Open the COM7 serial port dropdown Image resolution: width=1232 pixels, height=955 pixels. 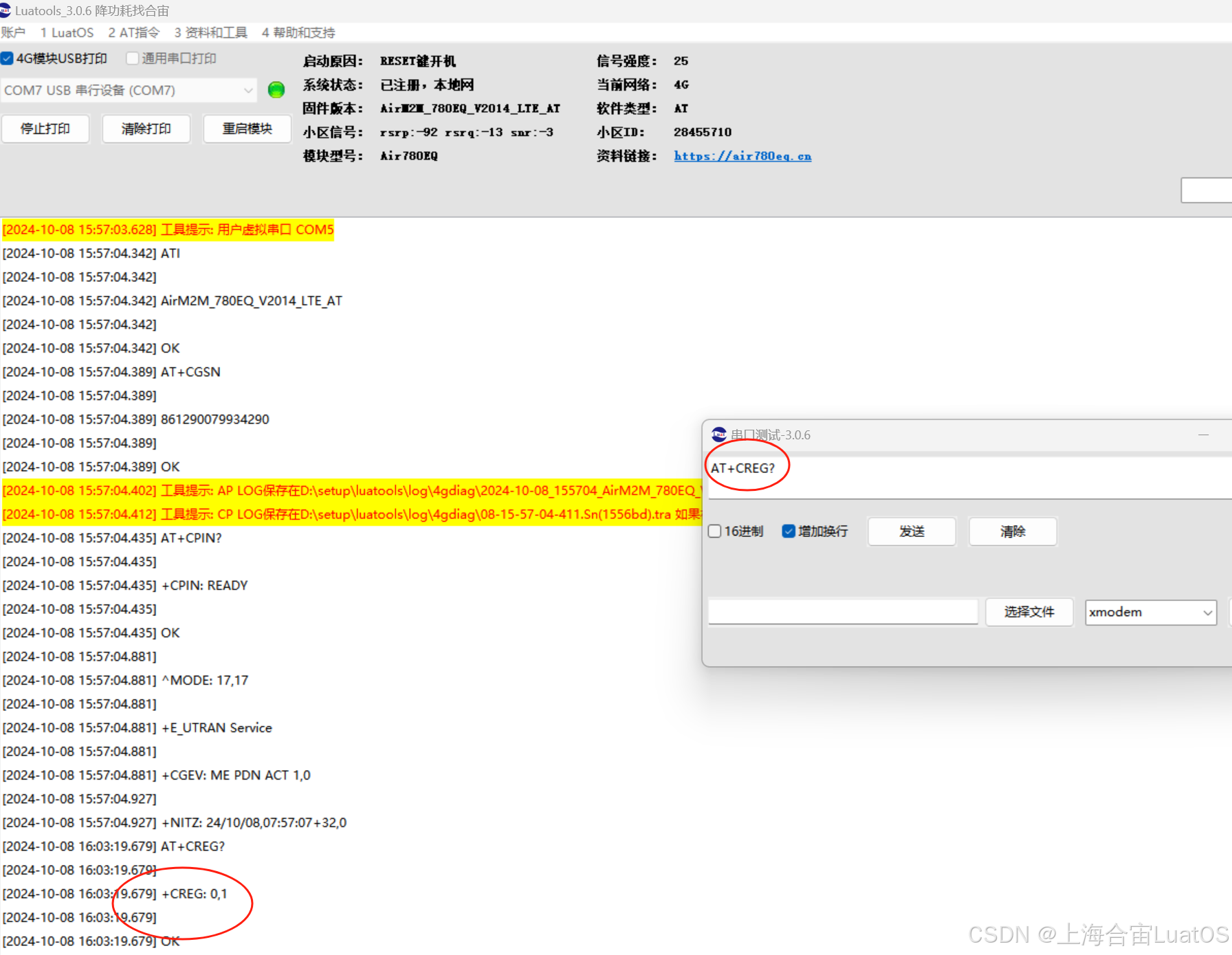coord(127,89)
